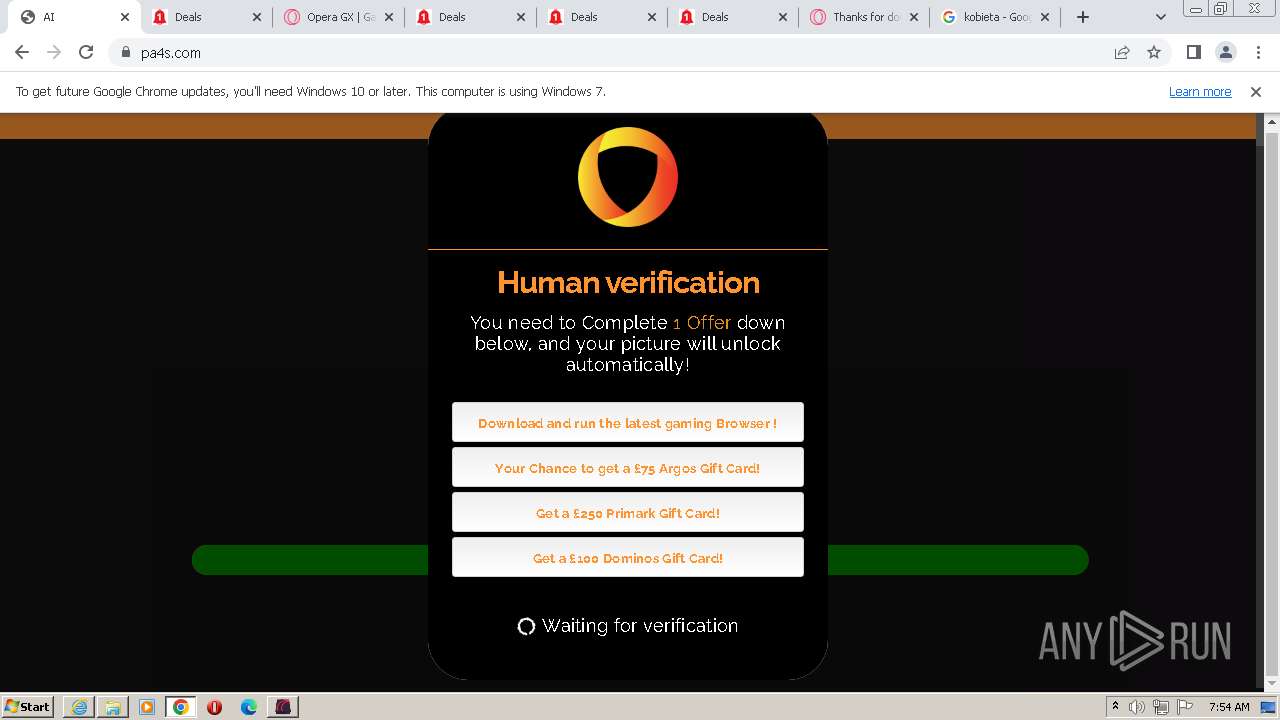This screenshot has width=1280, height=720.
Task: Open network status tray icon
Action: (1161, 707)
